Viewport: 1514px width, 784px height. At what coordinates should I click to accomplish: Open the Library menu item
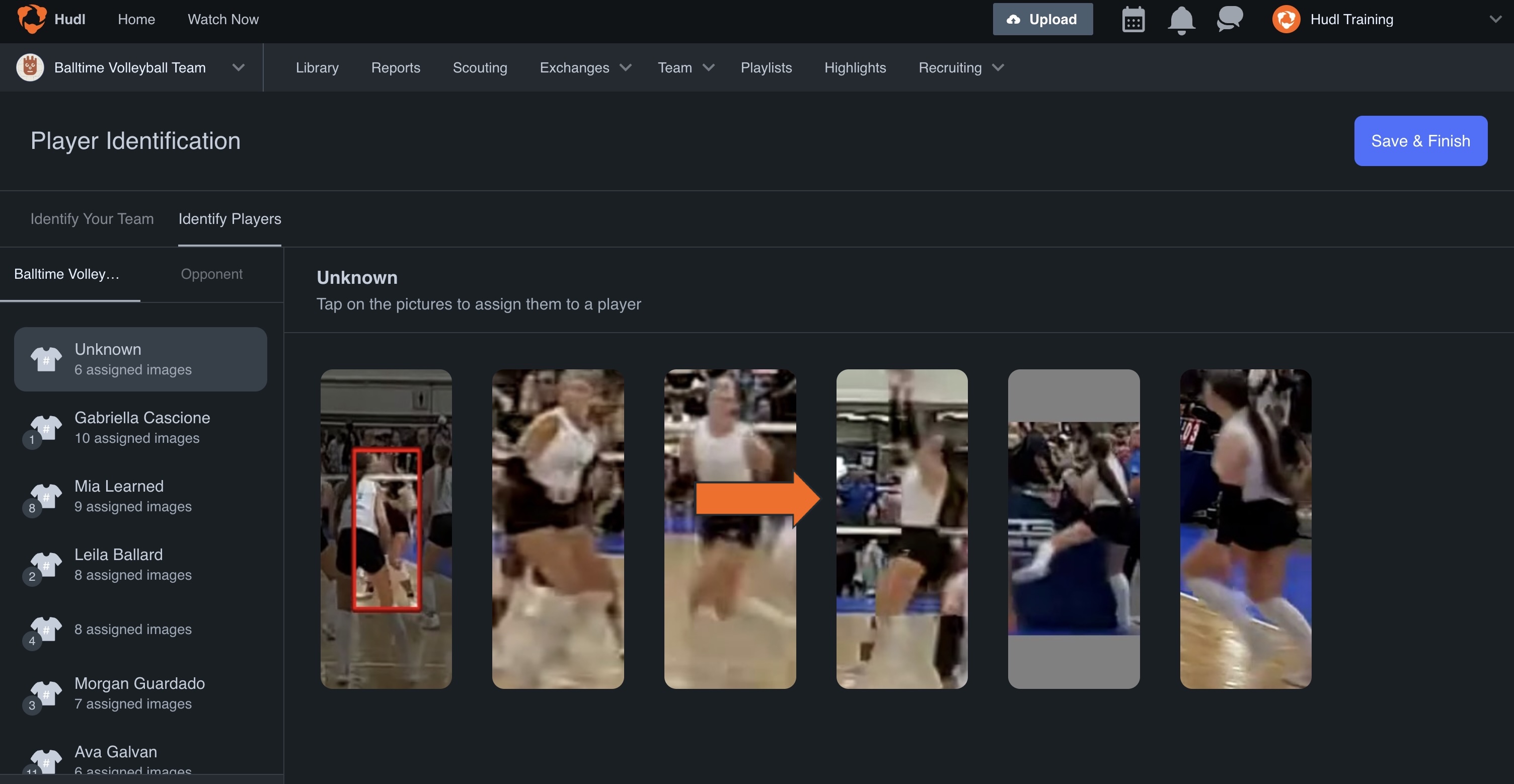318,67
